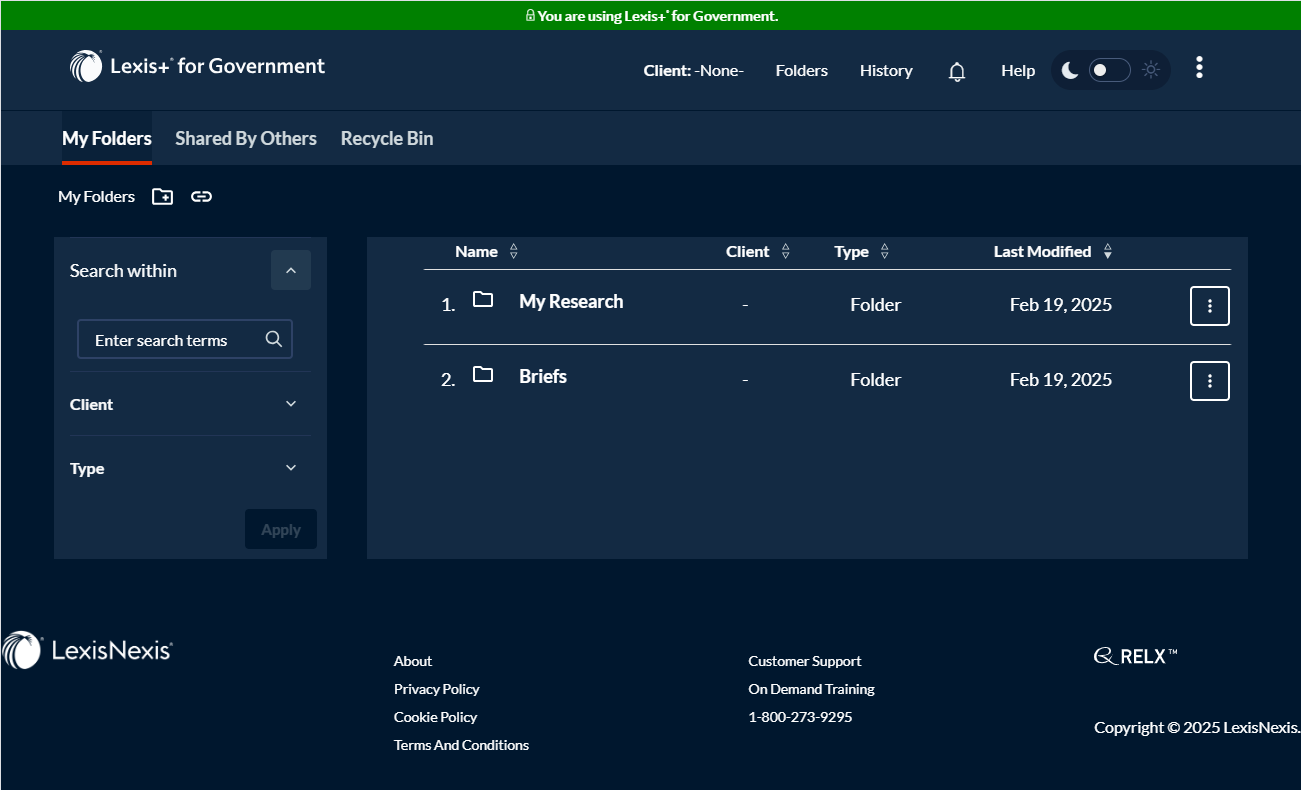Sort by the Client column arrows
This screenshot has height=790, width=1301.
tap(786, 252)
